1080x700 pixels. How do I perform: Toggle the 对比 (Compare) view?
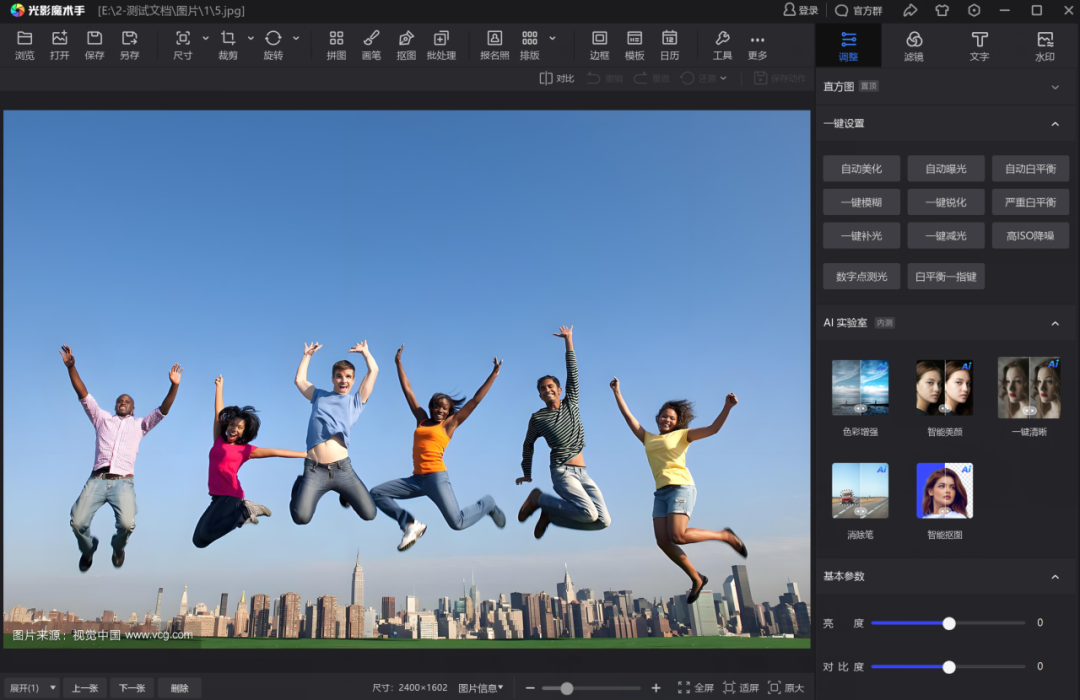pyautogui.click(x=557, y=78)
